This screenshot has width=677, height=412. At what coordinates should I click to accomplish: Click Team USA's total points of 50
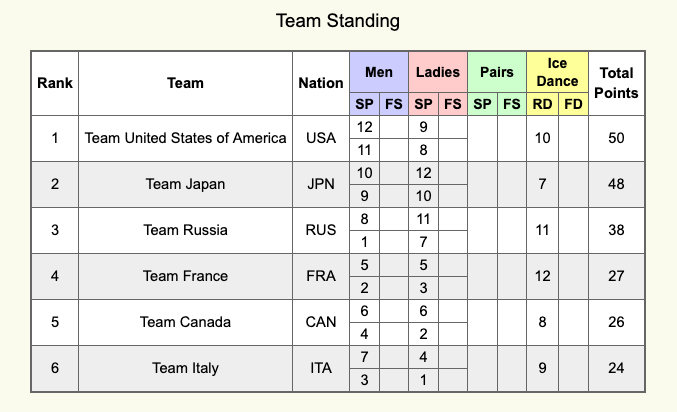point(616,138)
